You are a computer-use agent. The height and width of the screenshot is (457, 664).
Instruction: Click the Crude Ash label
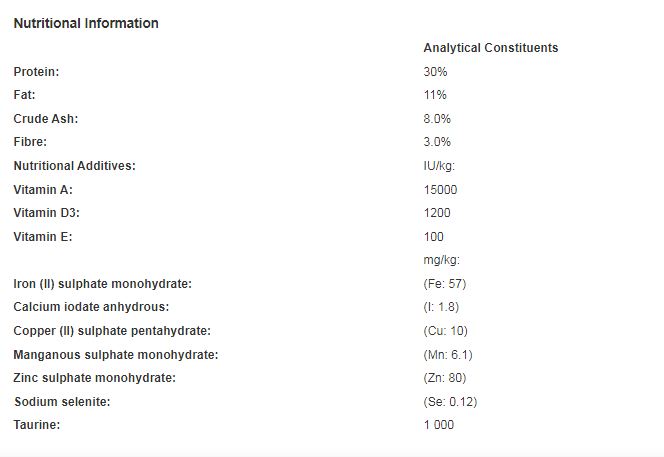[46, 119]
